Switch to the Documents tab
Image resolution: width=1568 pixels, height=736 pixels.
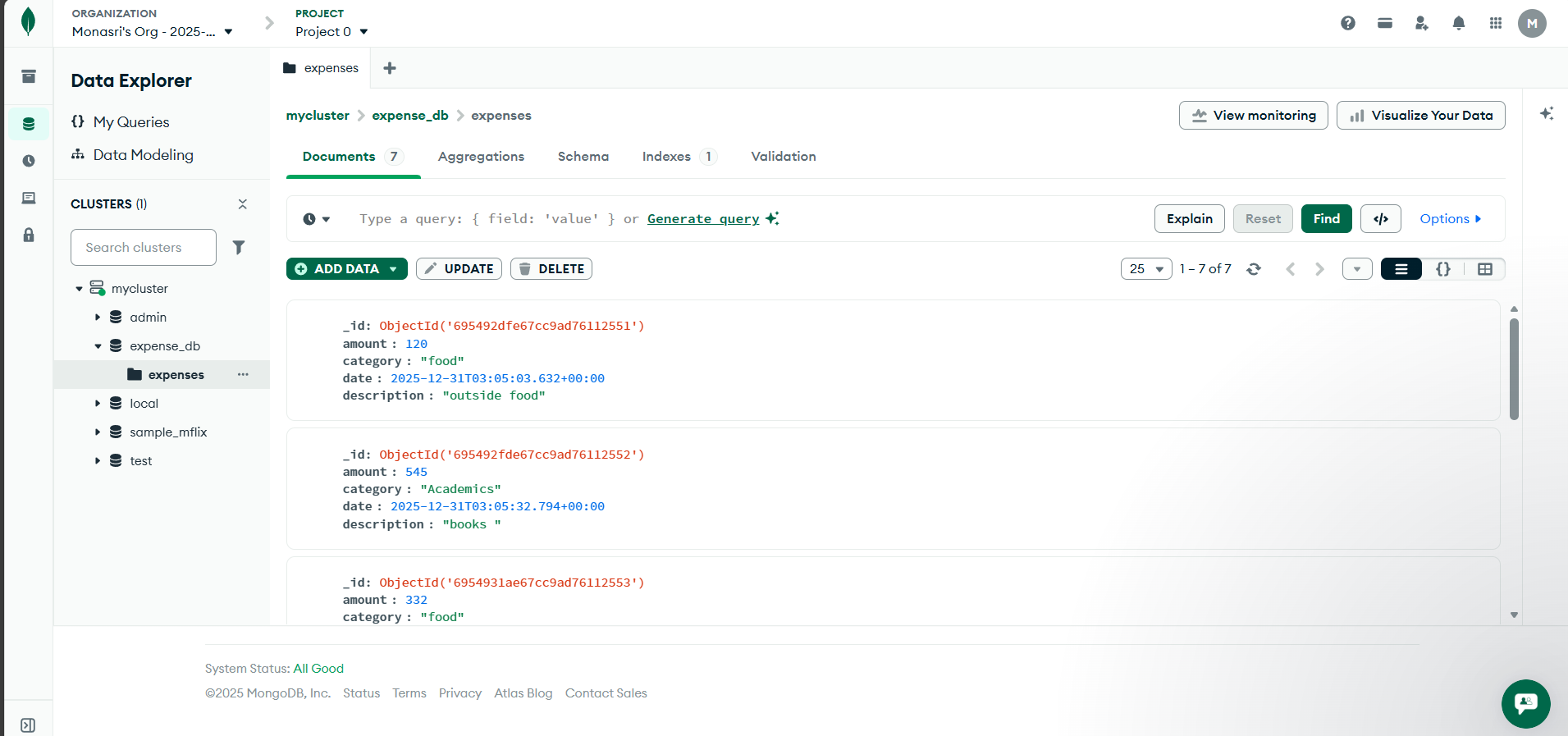(353, 157)
